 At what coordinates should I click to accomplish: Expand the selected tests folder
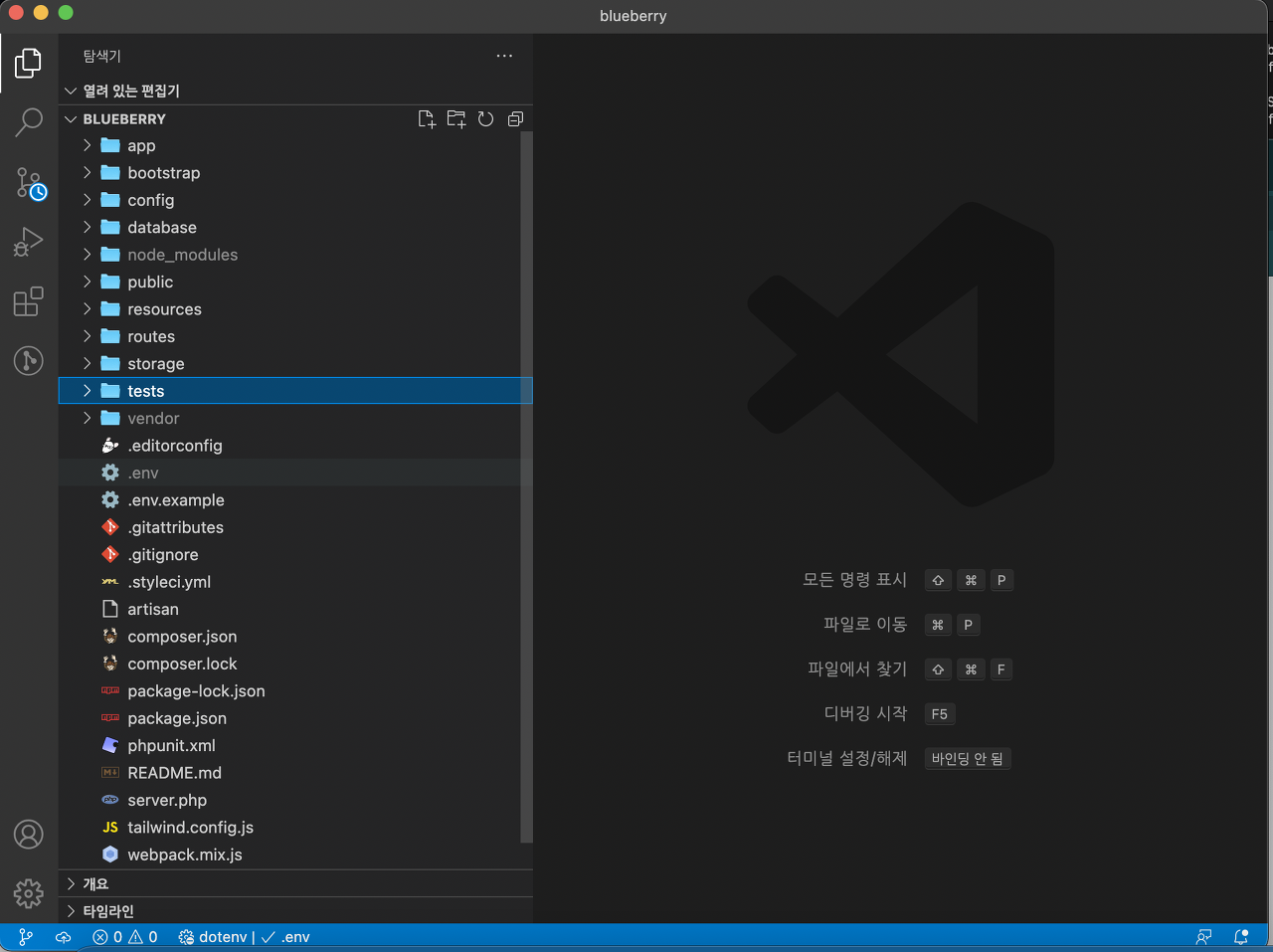click(295, 391)
